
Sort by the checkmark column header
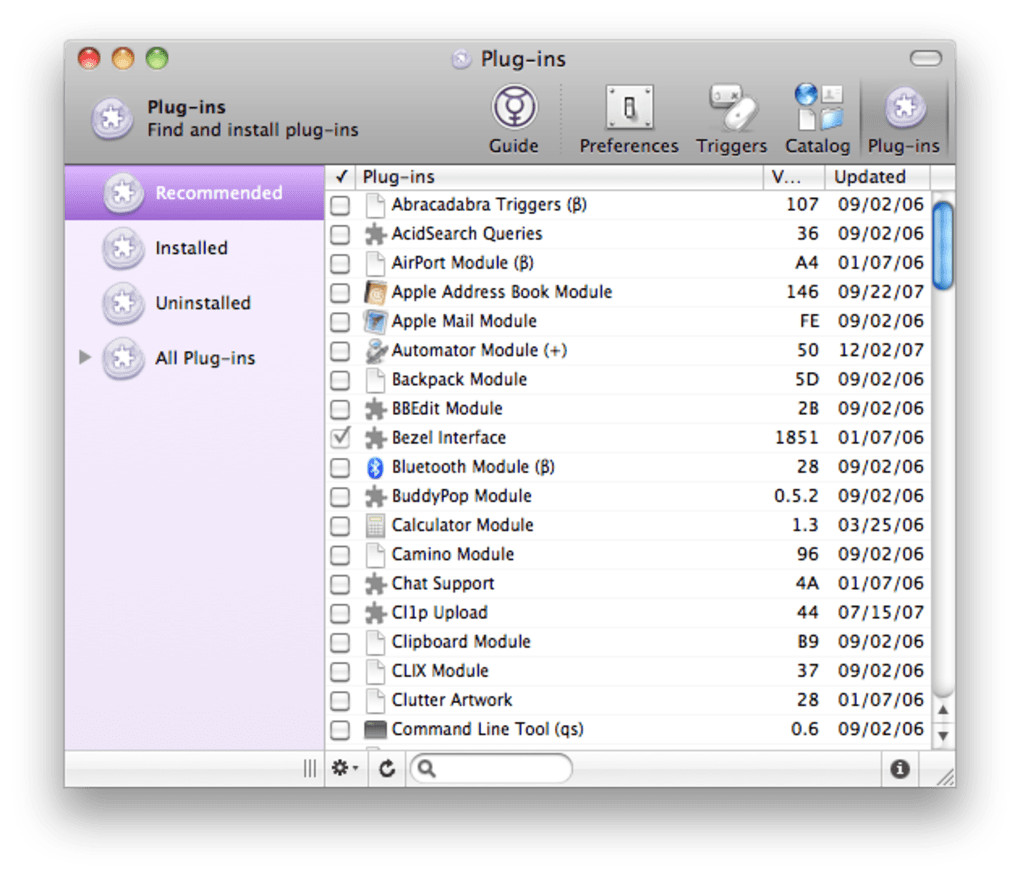pyautogui.click(x=340, y=177)
